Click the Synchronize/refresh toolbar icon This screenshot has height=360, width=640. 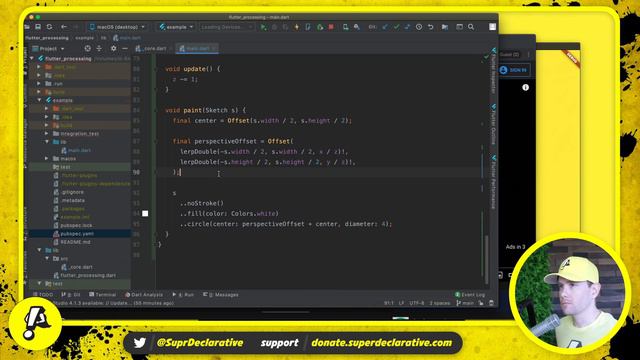click(x=49, y=27)
